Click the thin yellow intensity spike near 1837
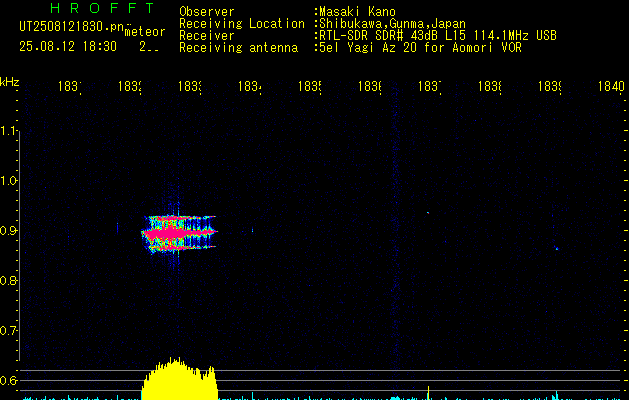This screenshot has width=629, height=400. pos(428,393)
